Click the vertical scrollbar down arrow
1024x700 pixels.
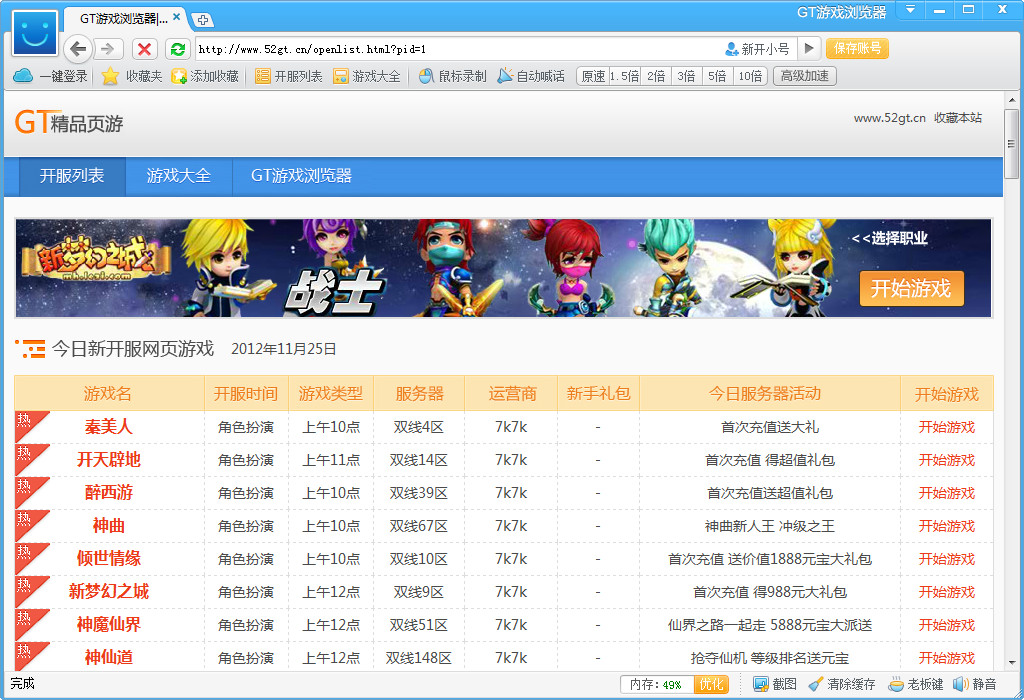1012,662
